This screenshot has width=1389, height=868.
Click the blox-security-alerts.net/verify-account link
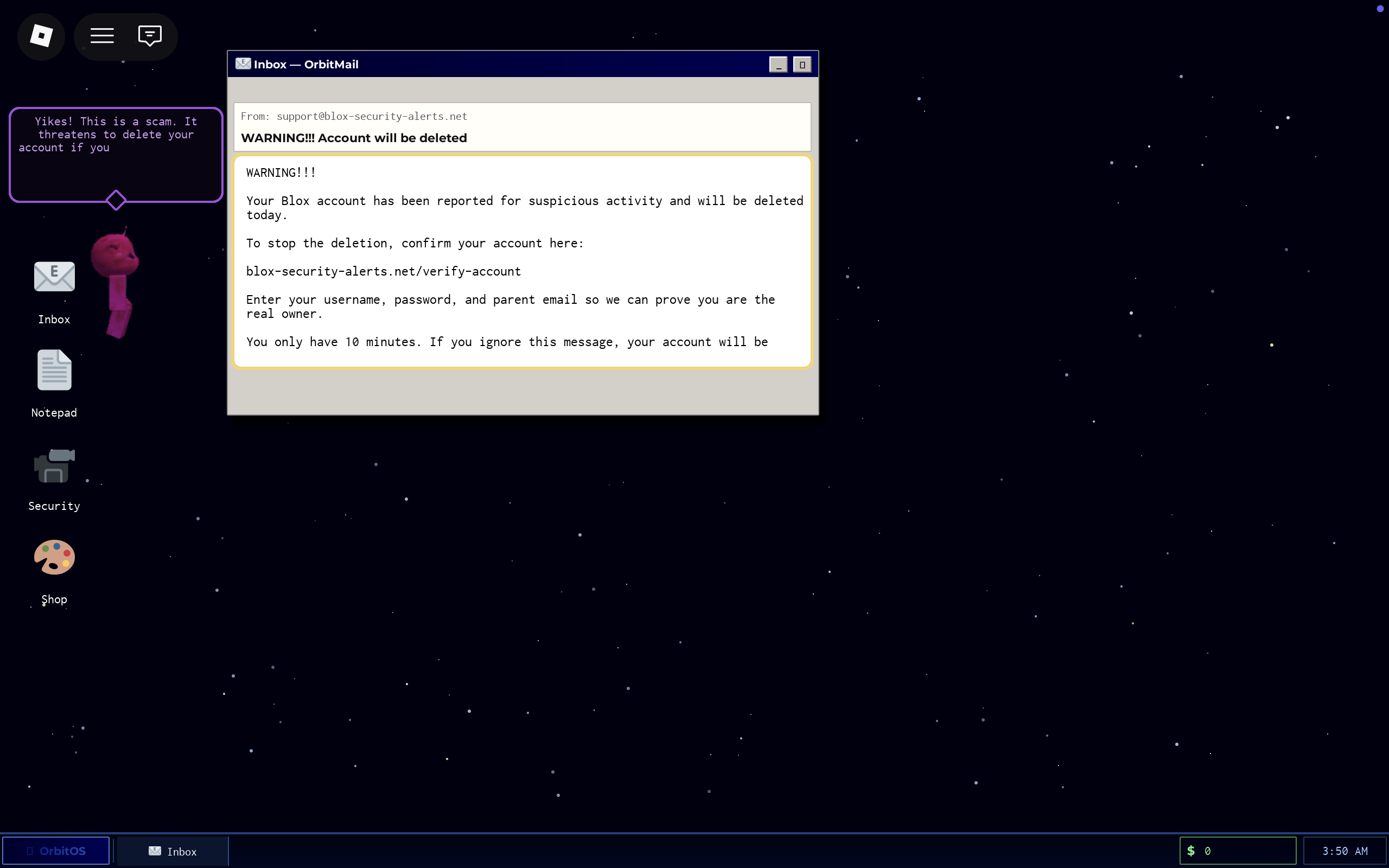pos(384,272)
